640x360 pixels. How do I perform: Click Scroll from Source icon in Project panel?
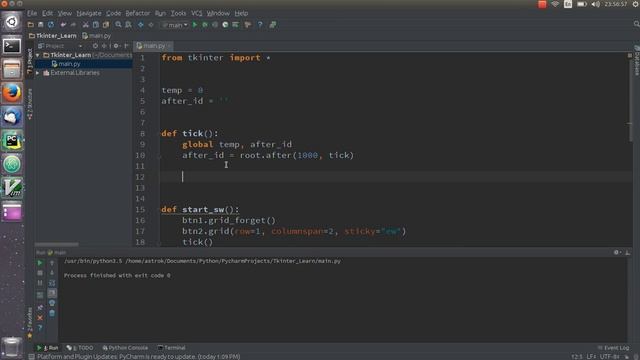coord(95,46)
